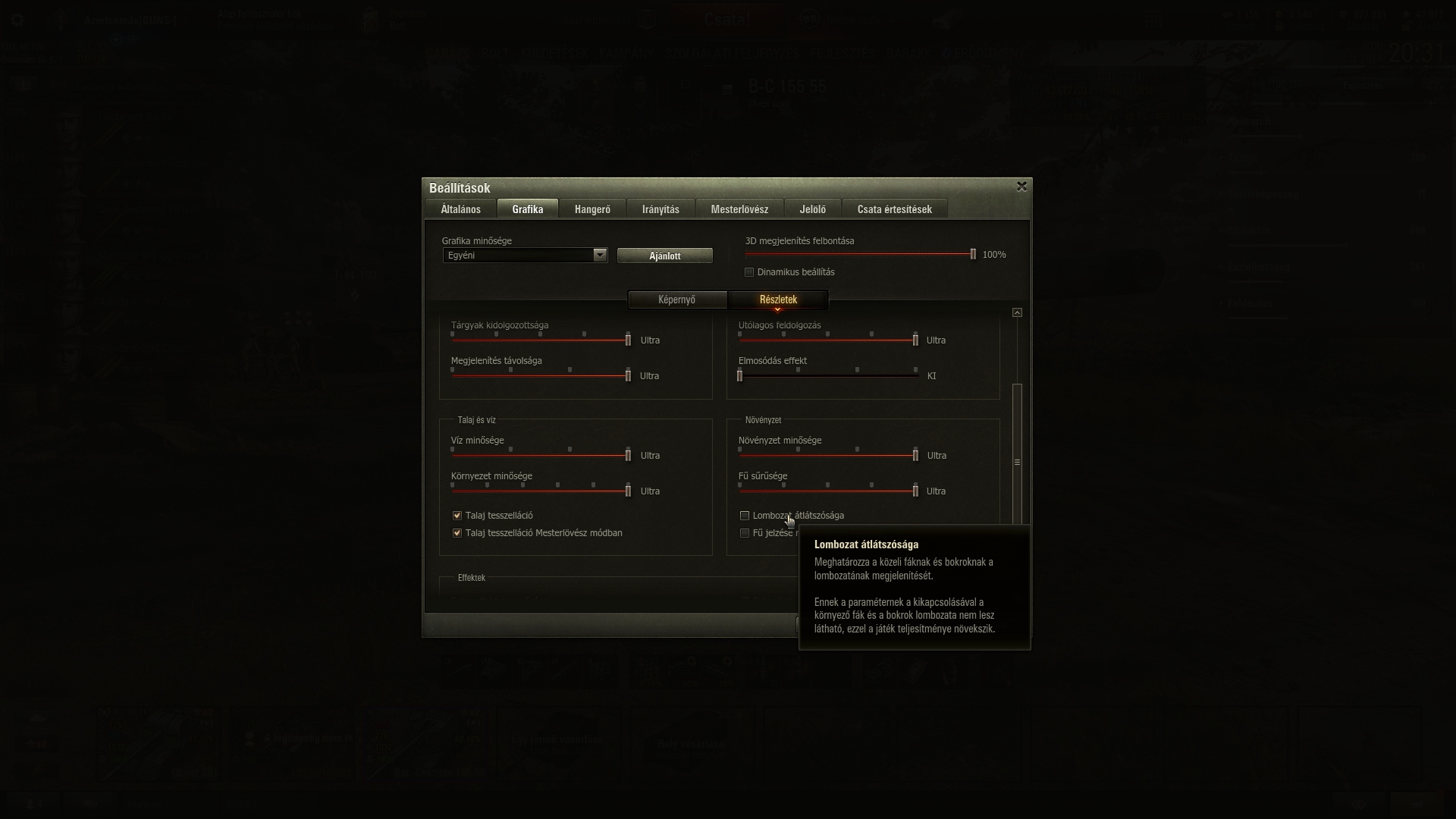
Task: Uncheck Talaj tesszelláció checkbox
Action: coord(457,516)
